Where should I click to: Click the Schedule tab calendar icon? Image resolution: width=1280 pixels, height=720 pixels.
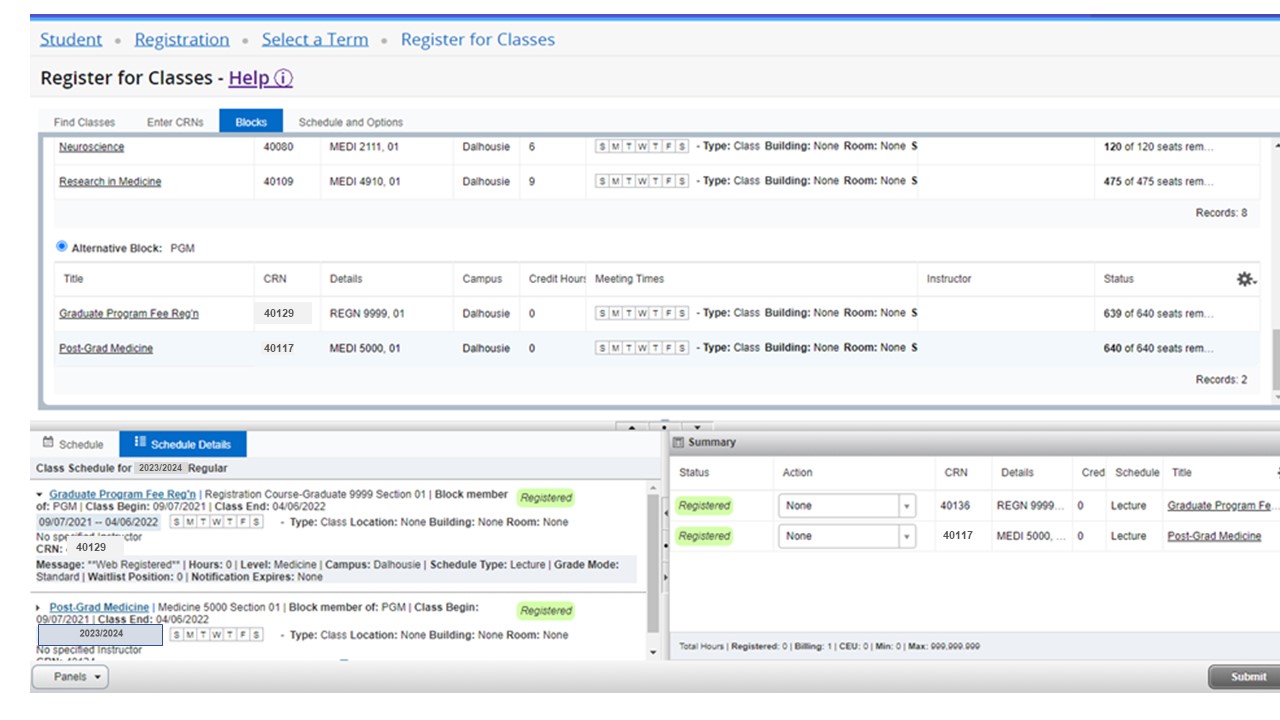[47, 443]
